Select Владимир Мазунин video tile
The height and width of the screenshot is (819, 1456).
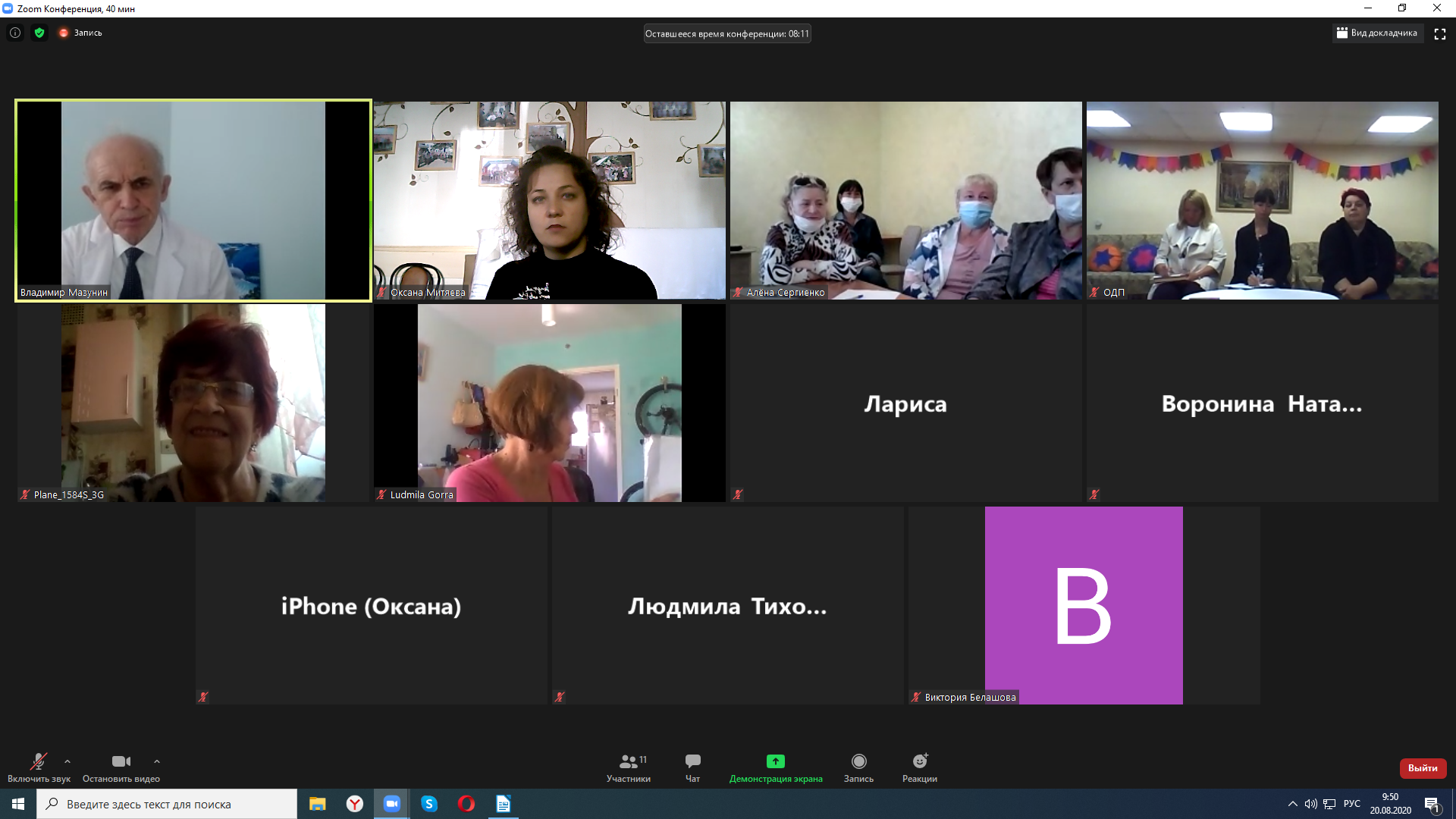click(193, 200)
